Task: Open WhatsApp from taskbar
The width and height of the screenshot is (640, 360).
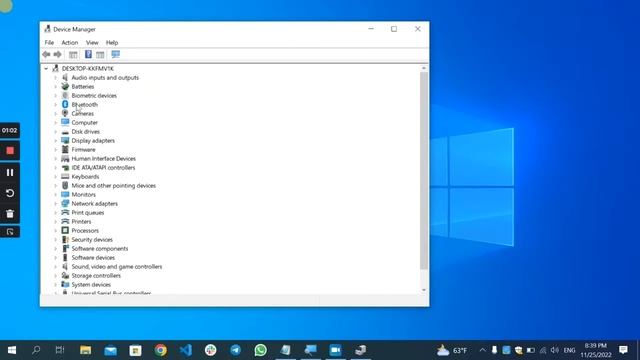Action: pos(260,350)
